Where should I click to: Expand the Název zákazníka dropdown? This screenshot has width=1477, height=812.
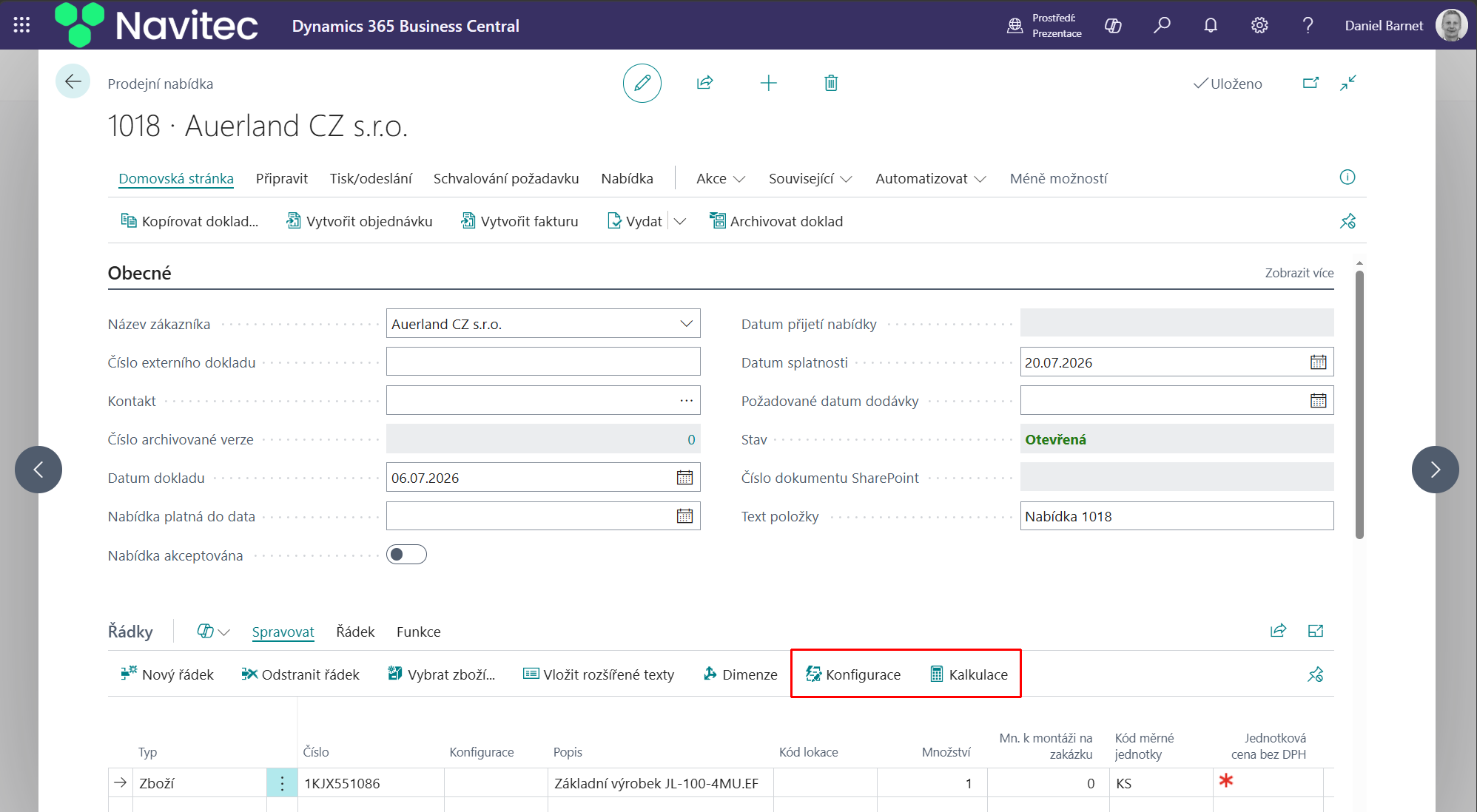click(x=686, y=324)
